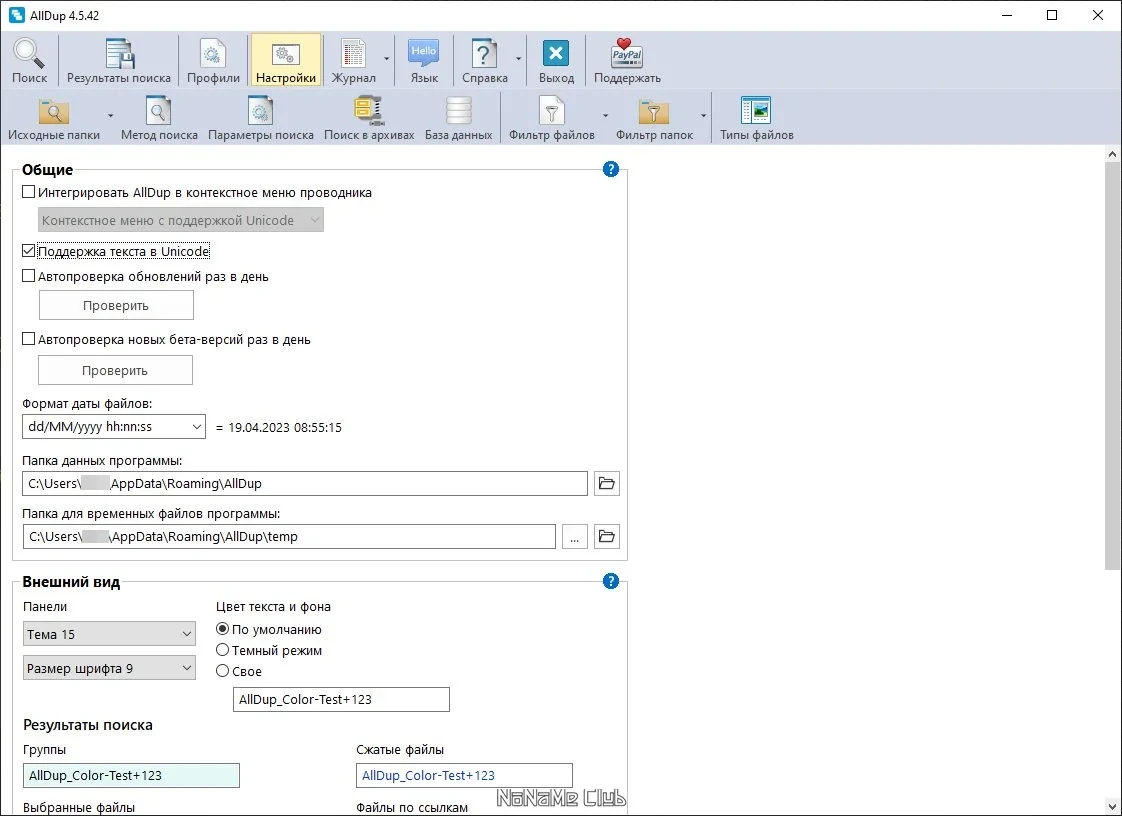This screenshot has height=816, width=1122.
Task: Click the Группы color sample field
Action: [132, 775]
